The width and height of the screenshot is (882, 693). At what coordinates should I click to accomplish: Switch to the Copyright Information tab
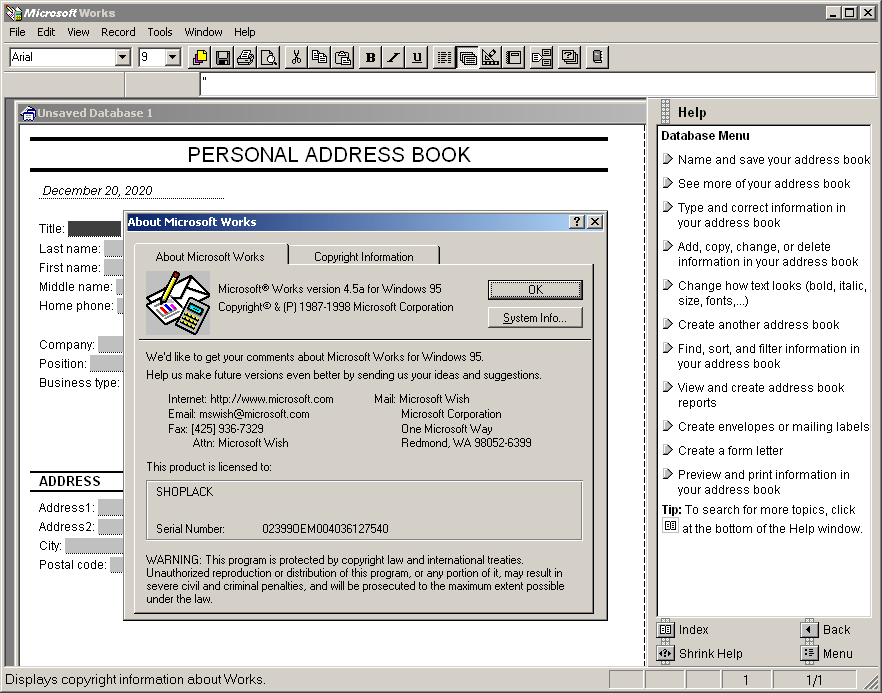(364, 256)
